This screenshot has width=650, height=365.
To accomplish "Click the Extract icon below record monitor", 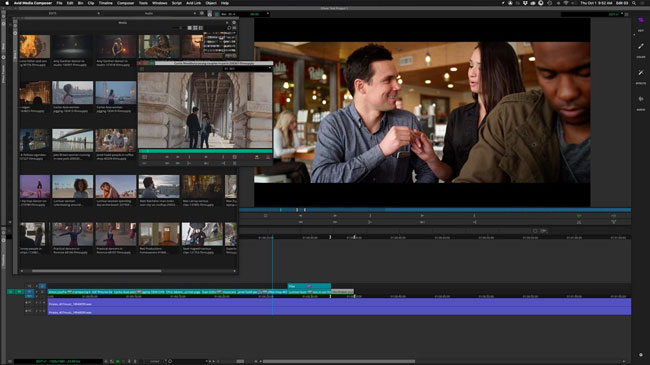I will [x=614, y=222].
